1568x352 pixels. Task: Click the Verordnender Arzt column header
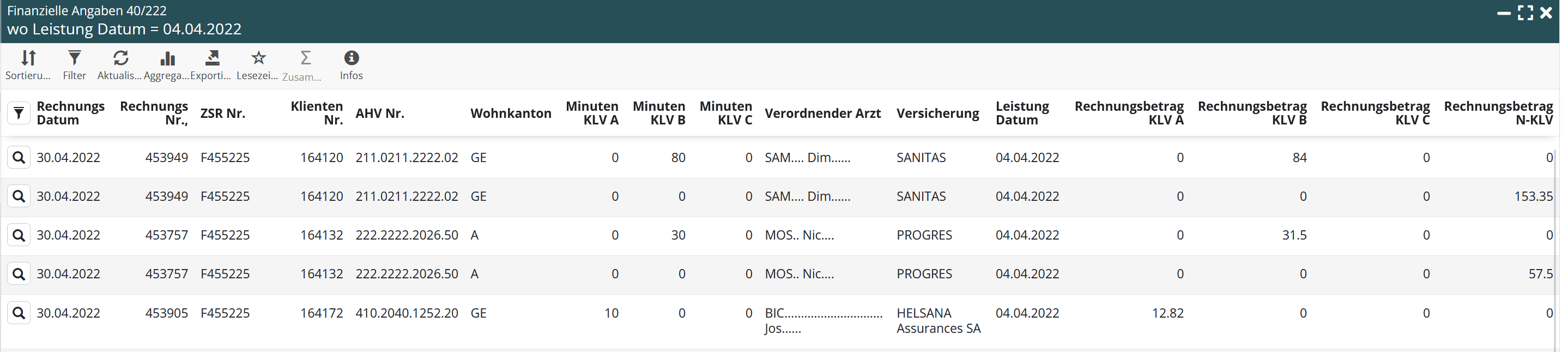tap(822, 114)
